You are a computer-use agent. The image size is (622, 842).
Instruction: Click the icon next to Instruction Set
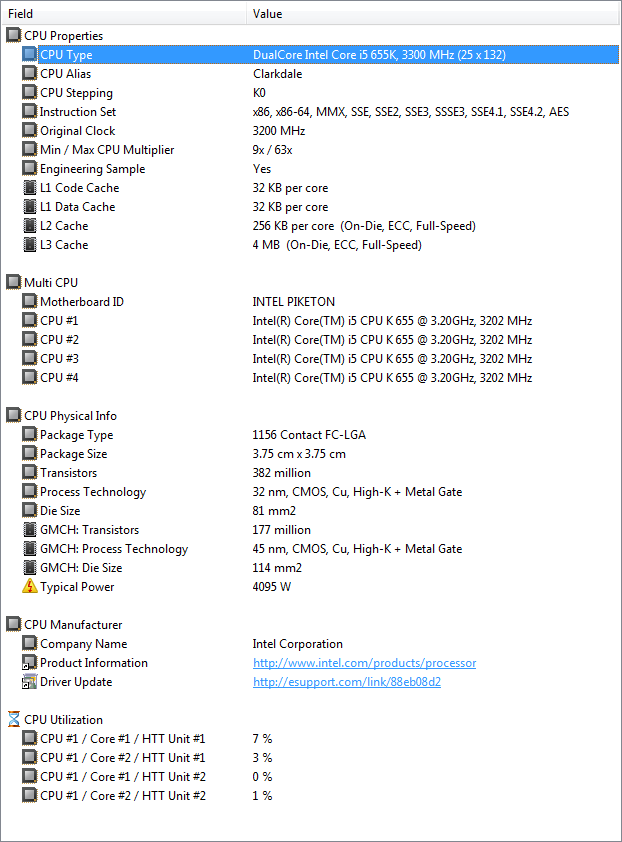[30, 111]
